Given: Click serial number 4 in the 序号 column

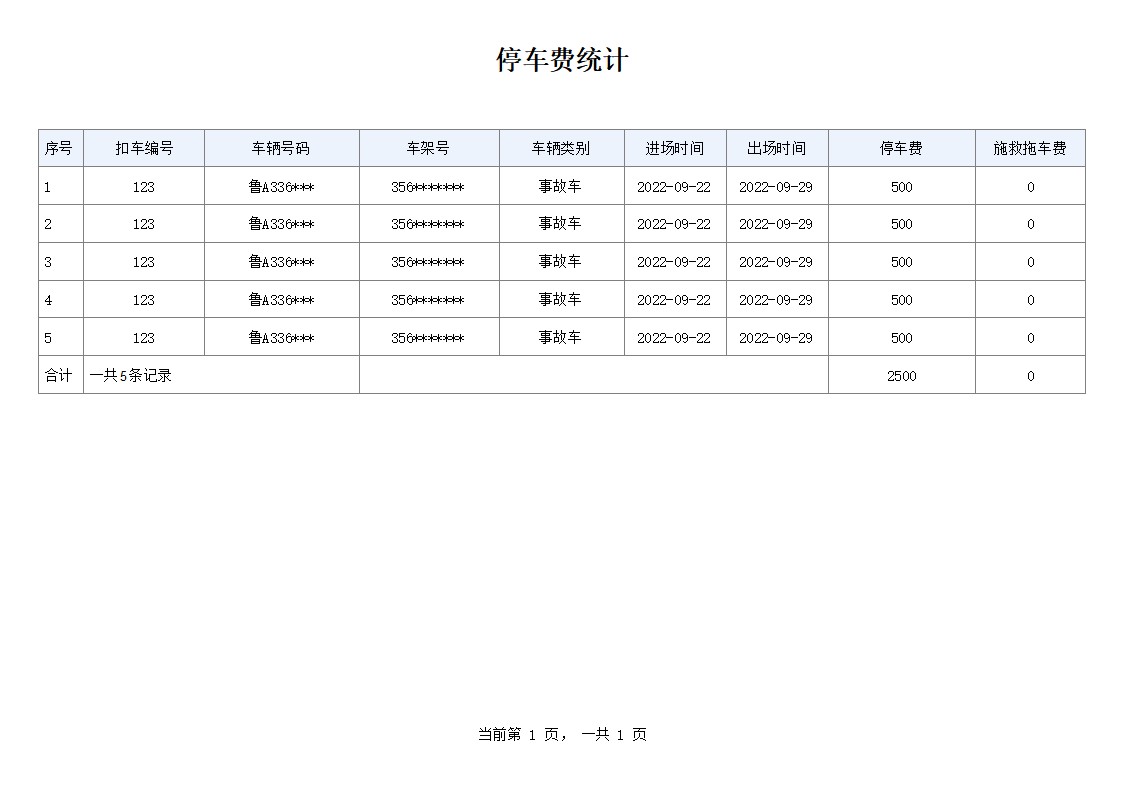Looking at the screenshot, I should click(x=48, y=301).
